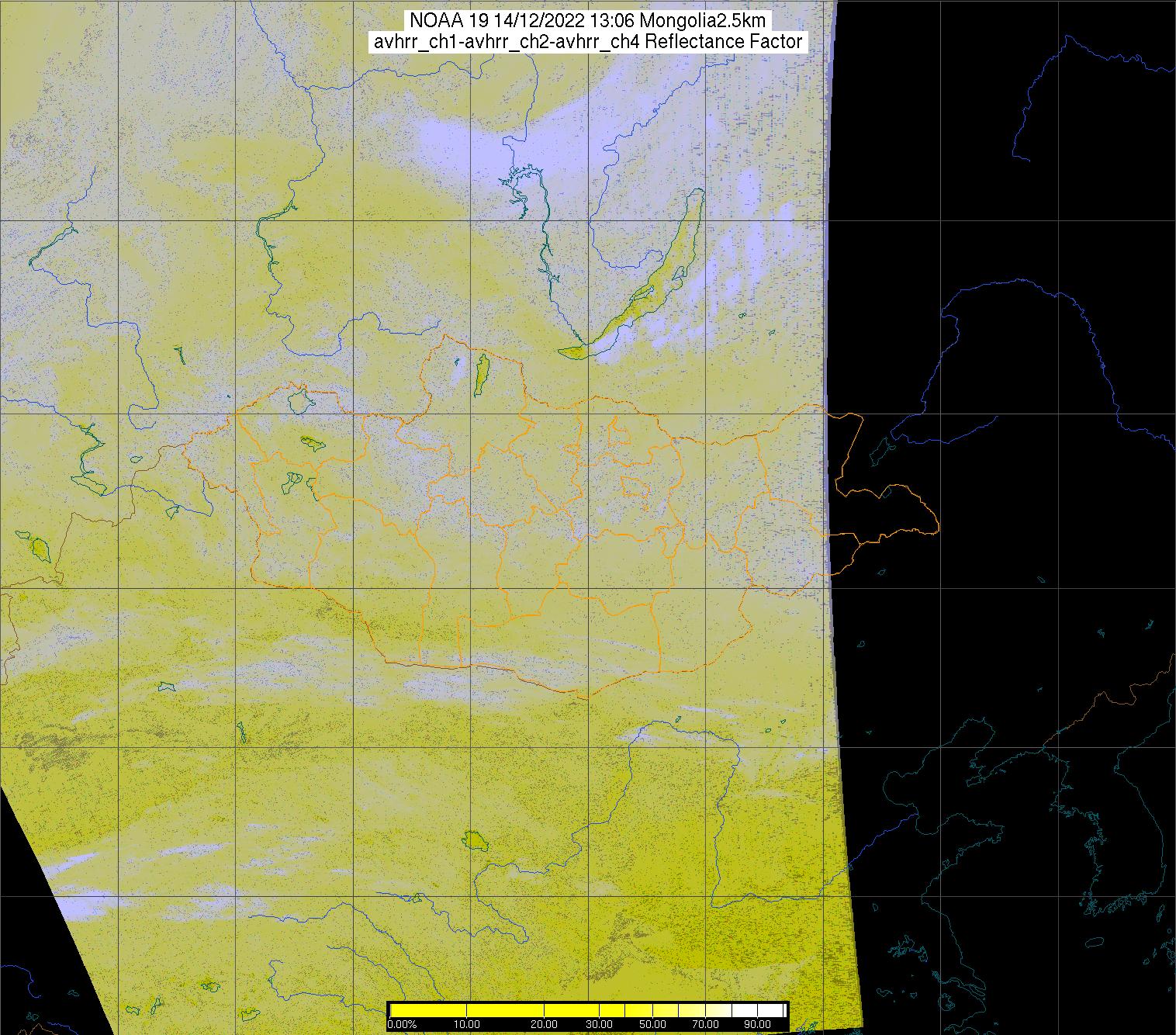Click the "20.00" color scale label
1176x1035 pixels.
[x=545, y=1026]
